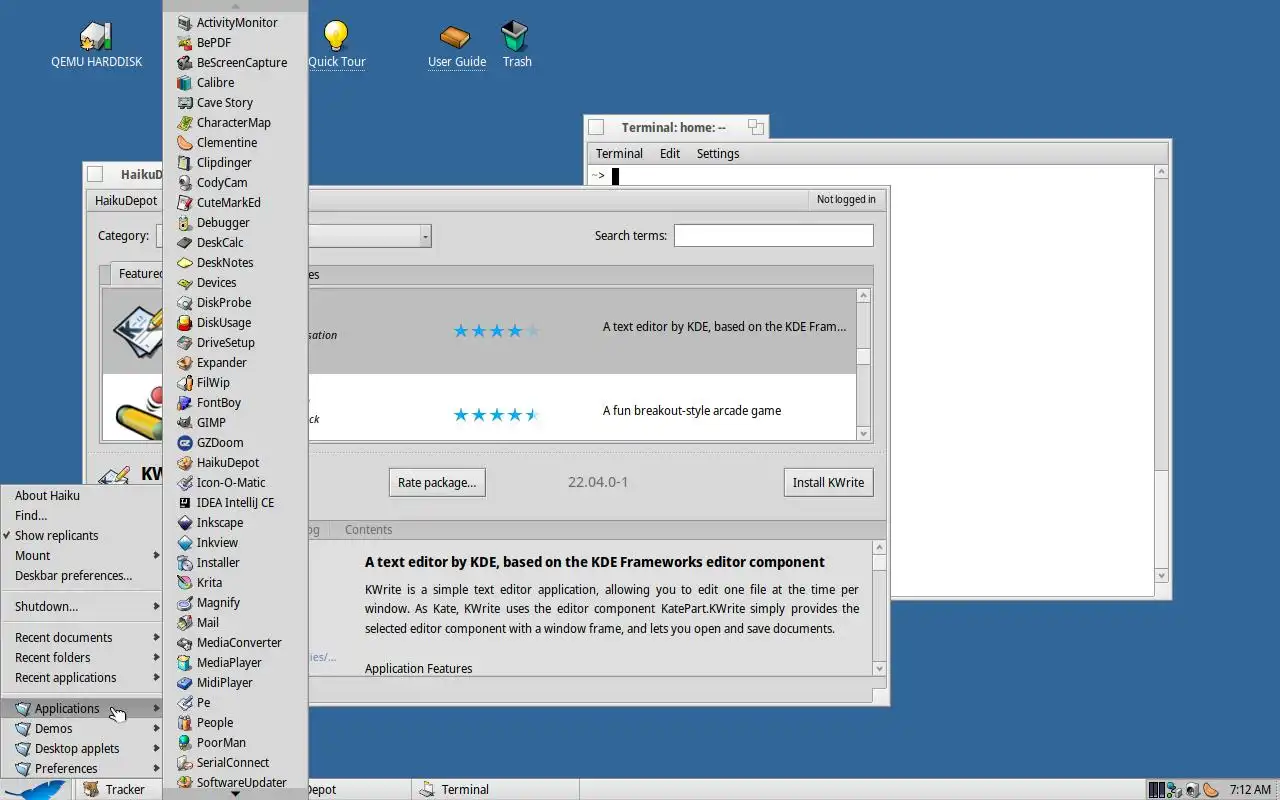Open MediaPlayer from applications menu
The height and width of the screenshot is (800, 1280).
click(x=235, y=662)
